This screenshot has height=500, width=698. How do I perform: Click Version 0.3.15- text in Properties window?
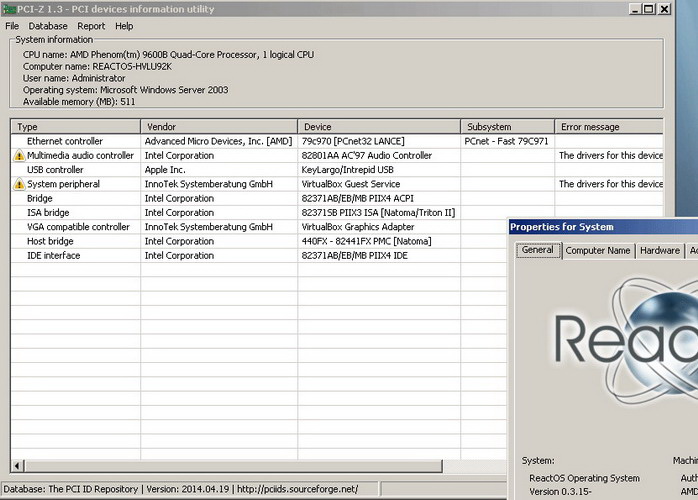[560, 492]
